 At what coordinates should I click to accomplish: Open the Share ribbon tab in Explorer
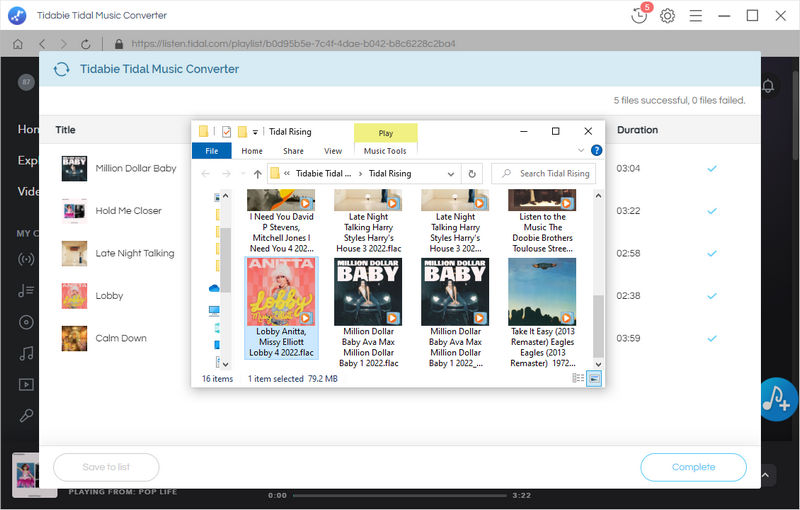tap(293, 151)
